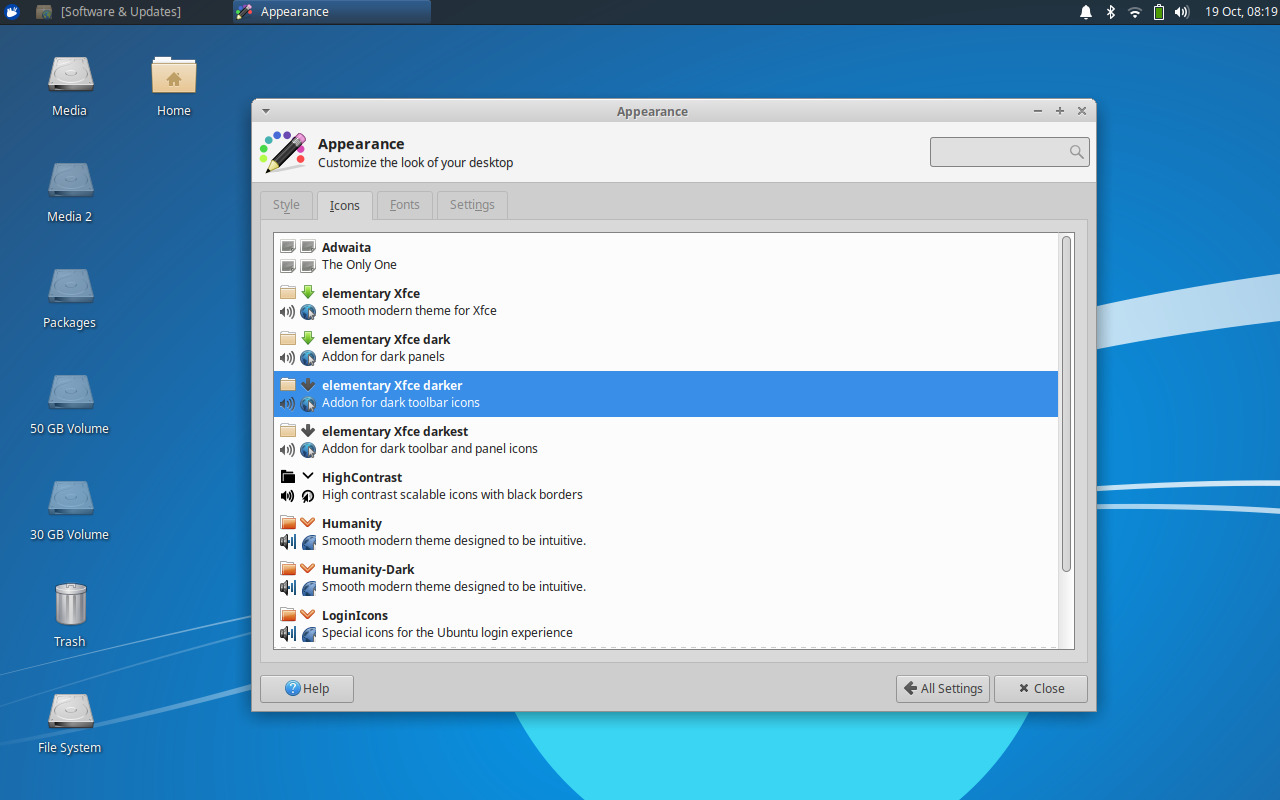Viewport: 1280px width, 800px height.
Task: Switch to the Style tab
Action: coord(286,205)
